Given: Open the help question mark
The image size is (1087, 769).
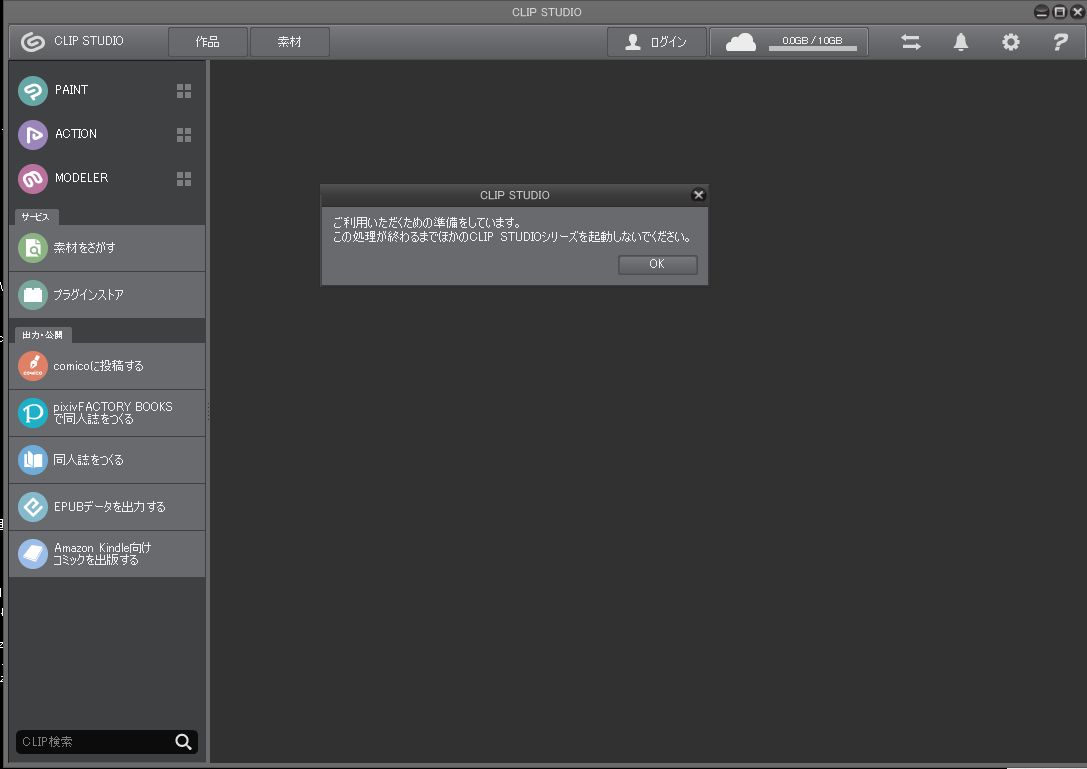Looking at the screenshot, I should tap(1060, 42).
